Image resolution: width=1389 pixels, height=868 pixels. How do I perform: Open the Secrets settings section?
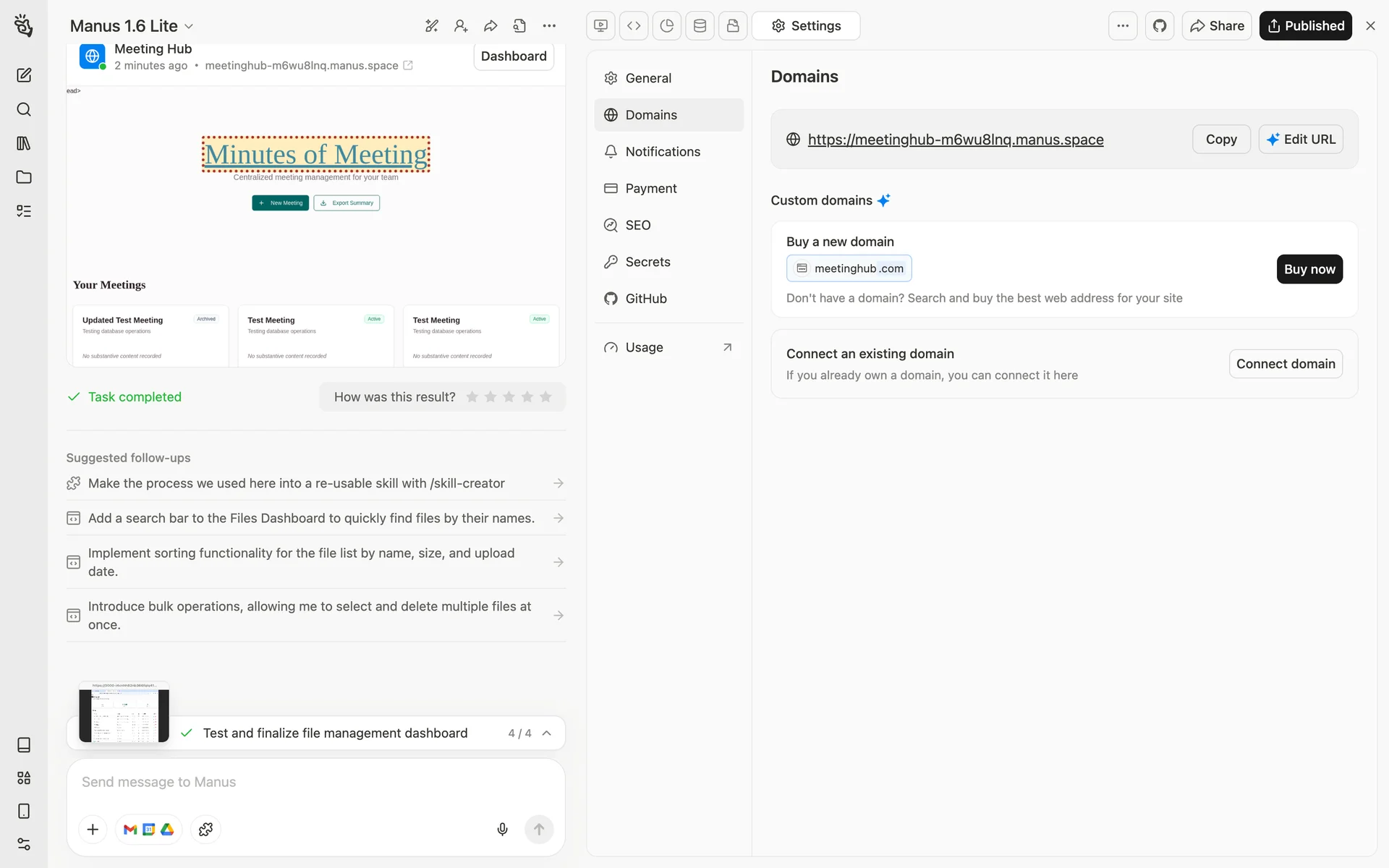point(647,262)
